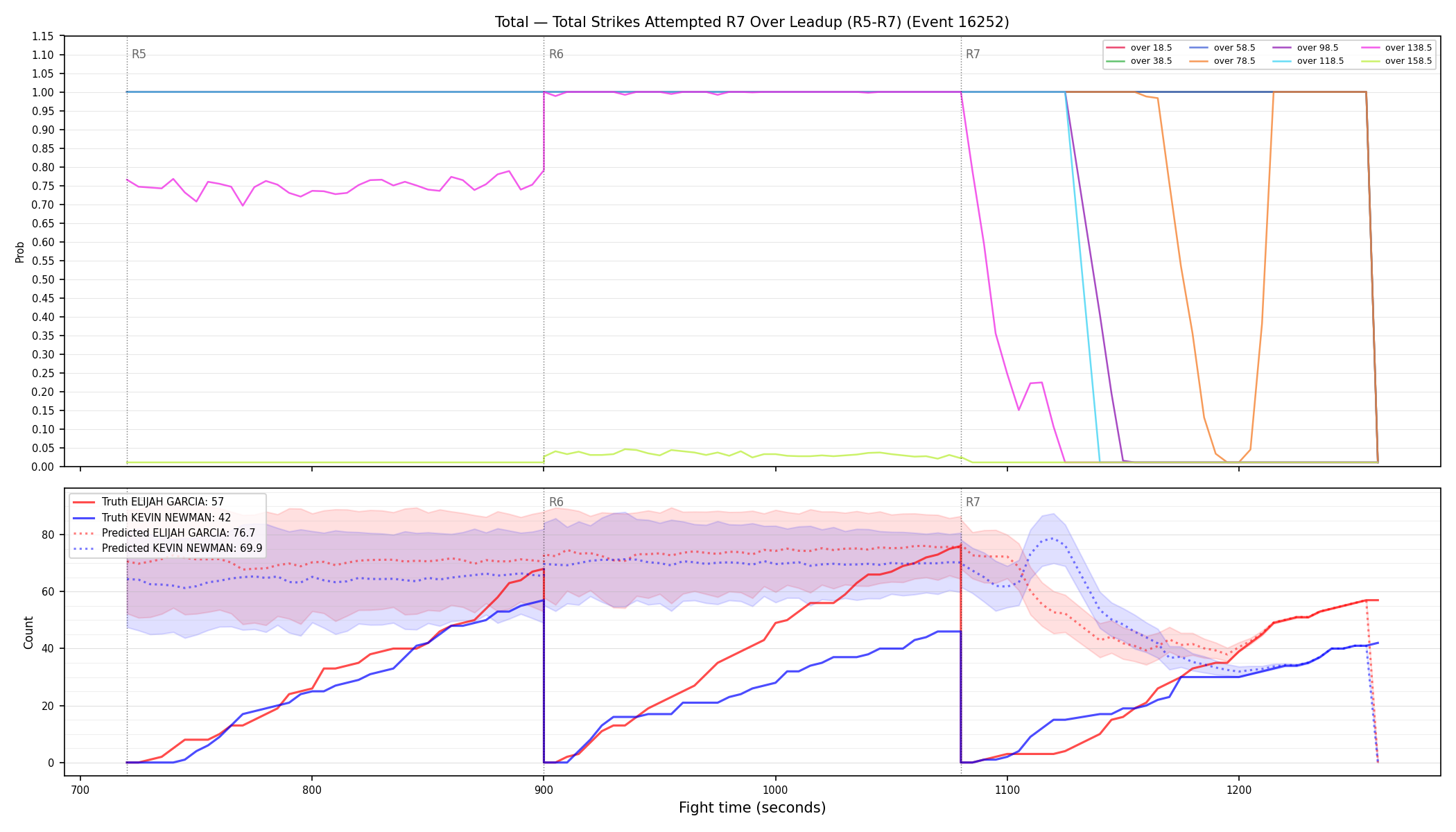
Task: Select the 'over 118.5' legend entry
Action: click(1308, 61)
